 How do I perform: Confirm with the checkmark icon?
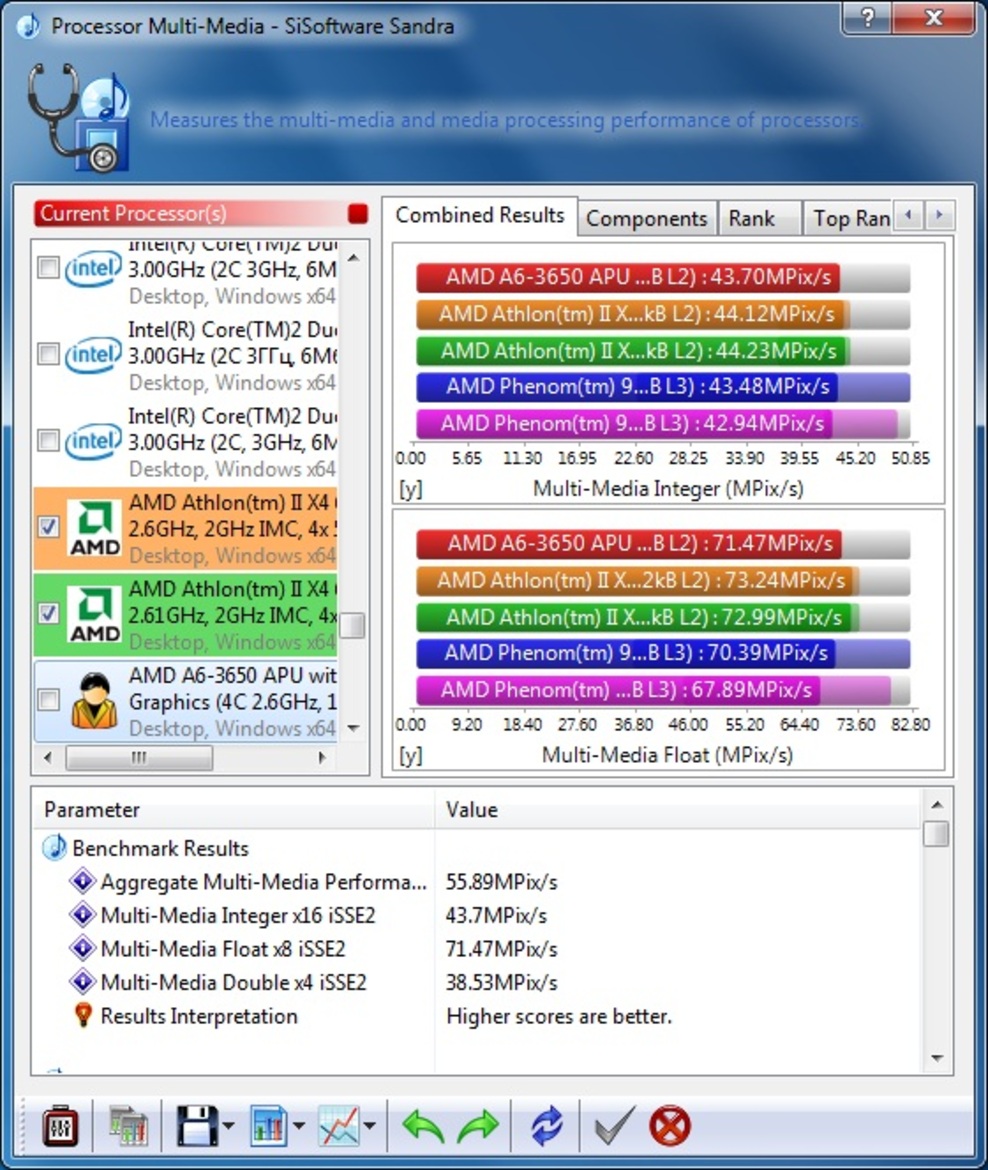point(614,1125)
